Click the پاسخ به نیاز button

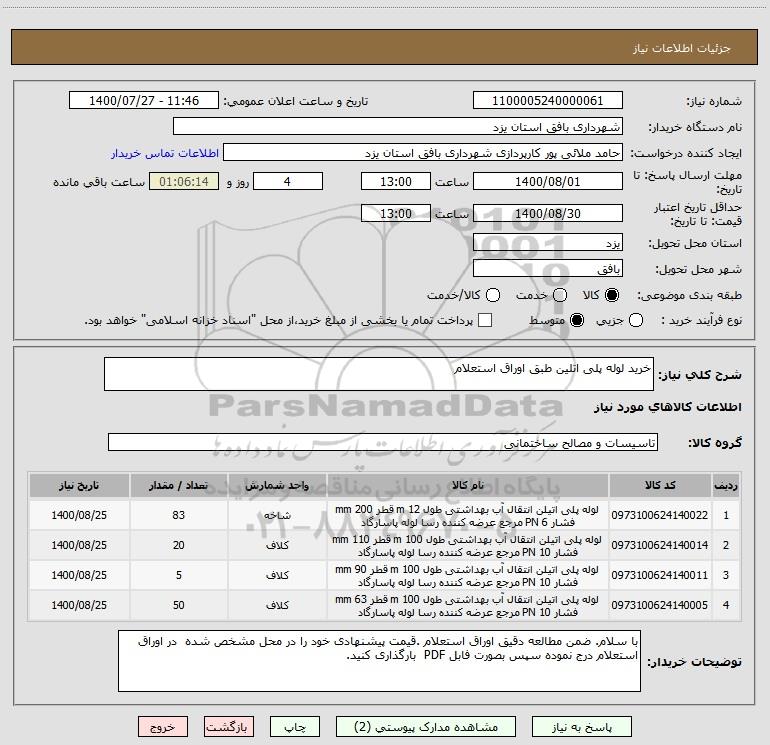[581, 727]
